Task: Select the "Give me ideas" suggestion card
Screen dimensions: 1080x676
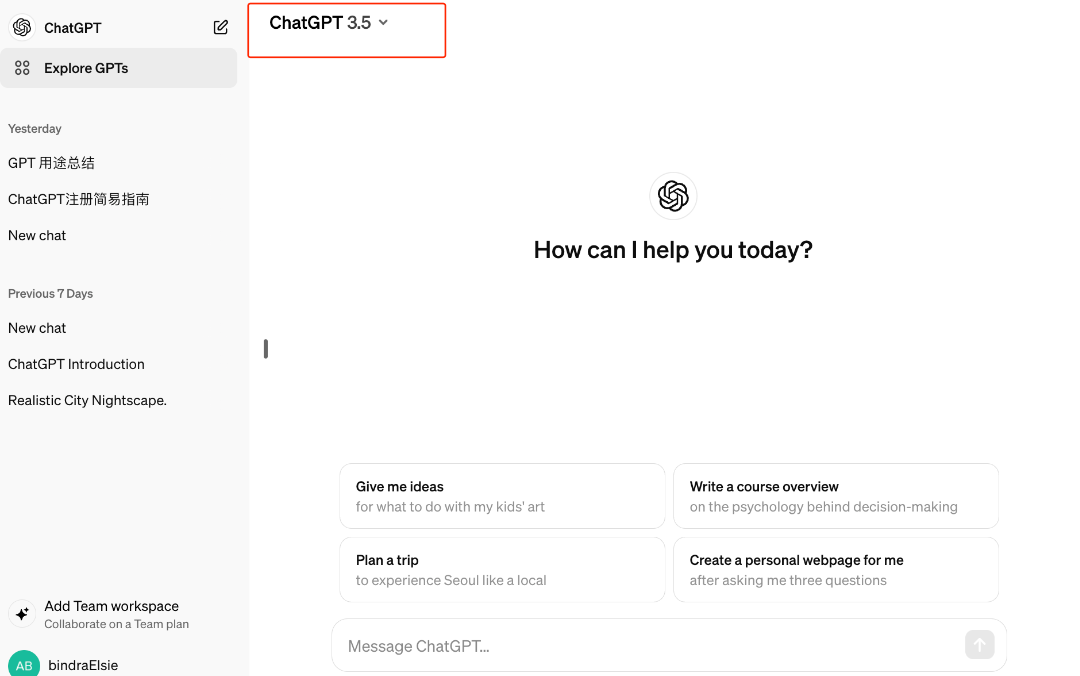Action: 502,496
